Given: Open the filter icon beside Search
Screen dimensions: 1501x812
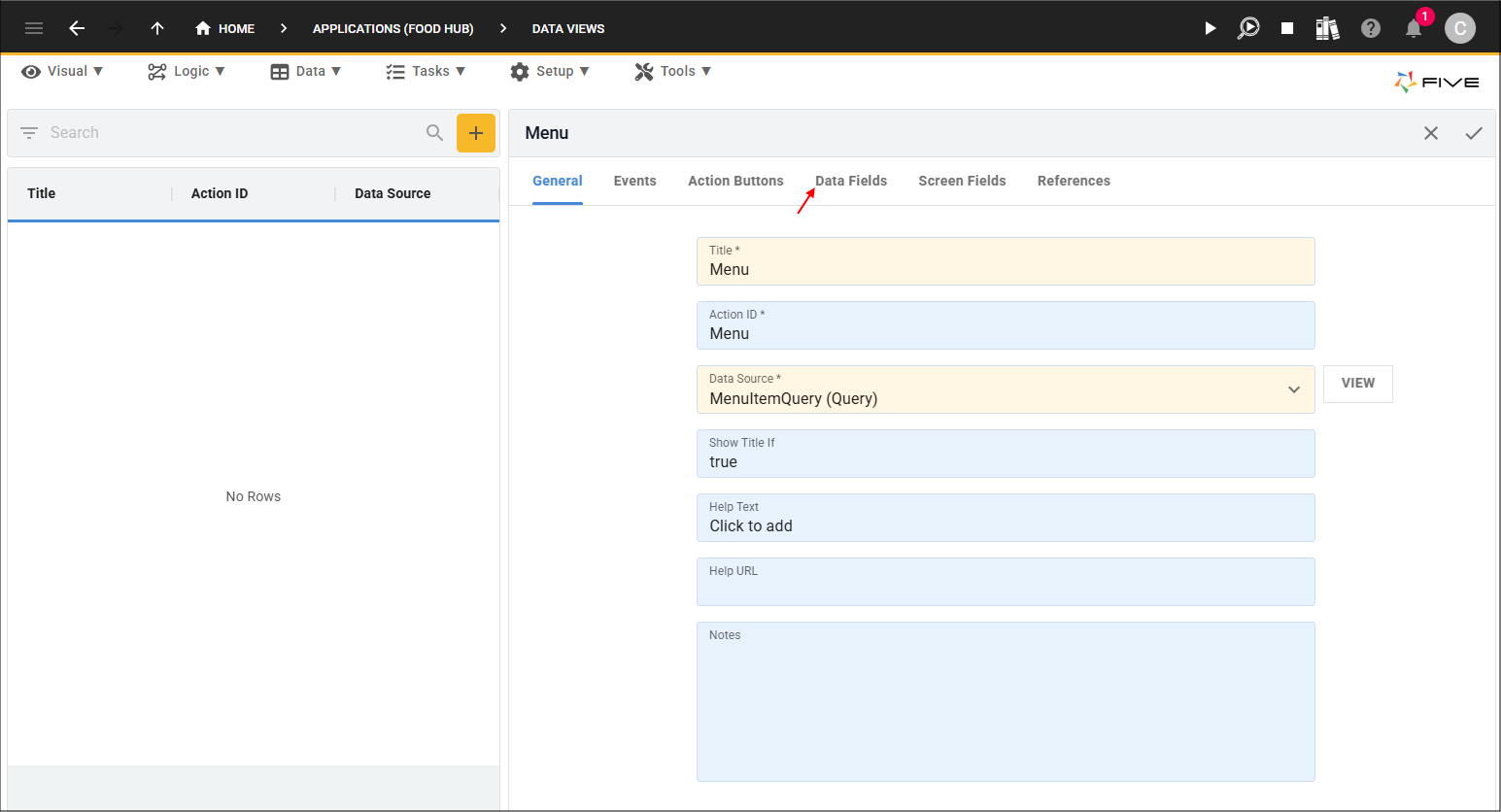Looking at the screenshot, I should 29,132.
